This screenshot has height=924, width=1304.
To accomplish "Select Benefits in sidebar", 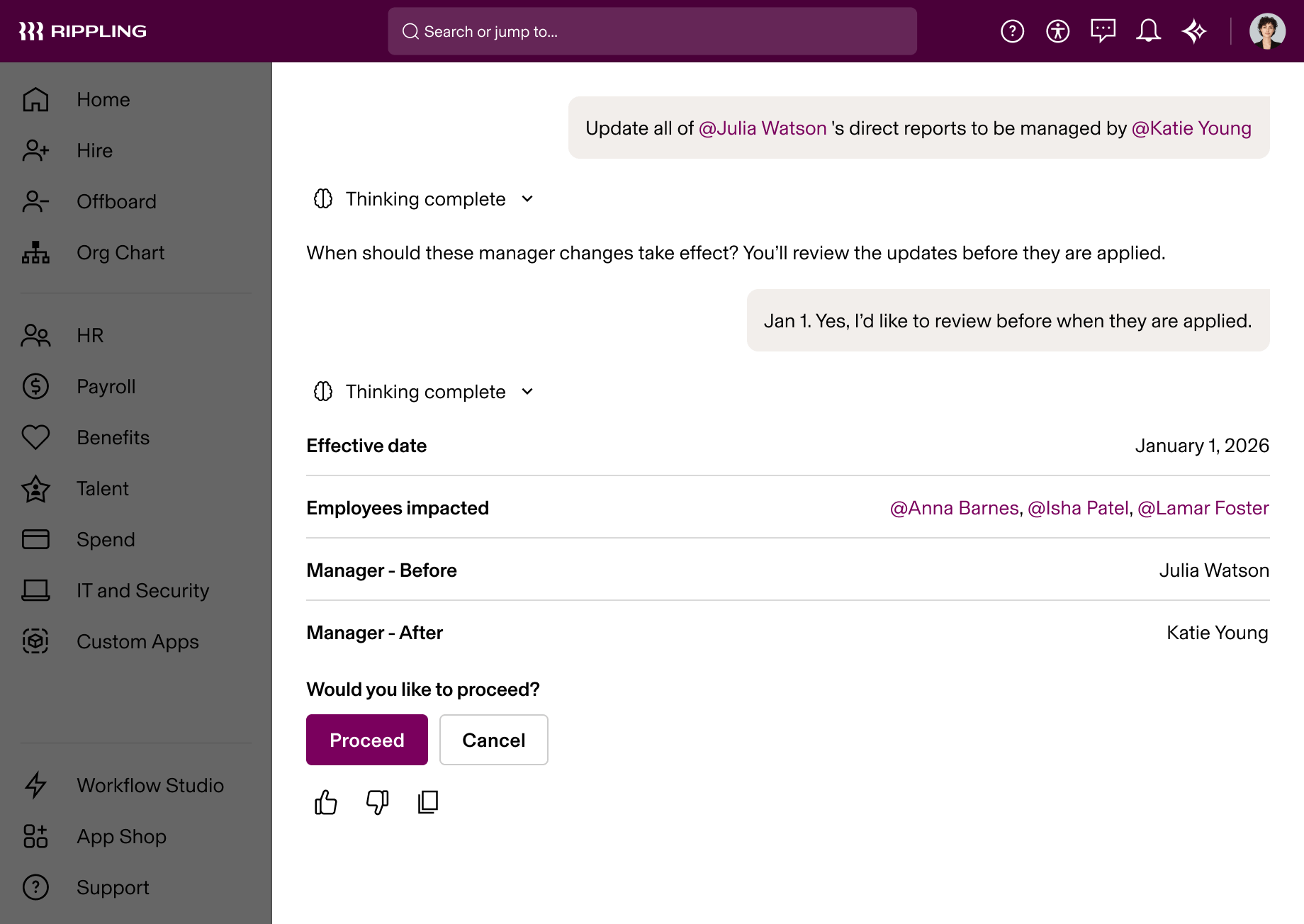I will click(113, 437).
